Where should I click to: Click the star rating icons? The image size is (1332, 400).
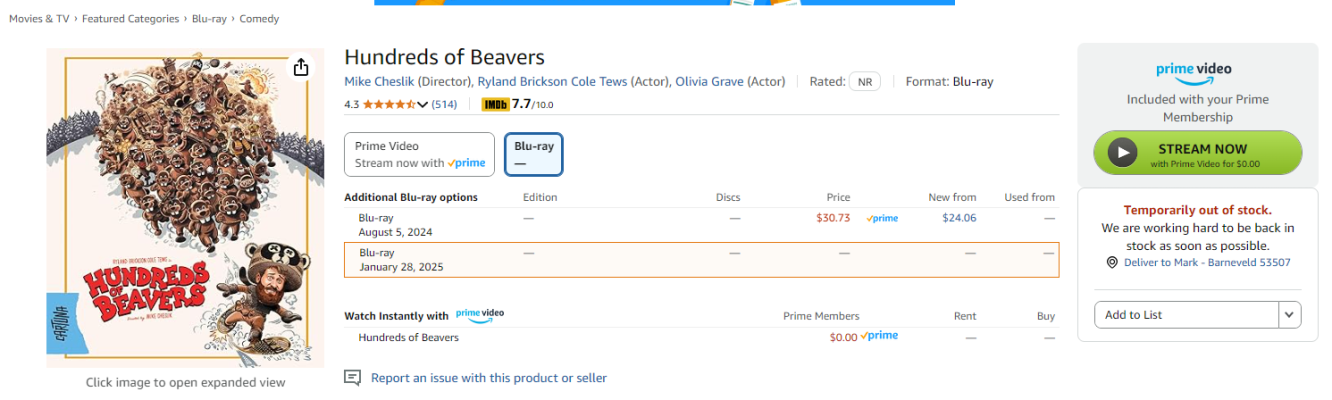point(389,104)
